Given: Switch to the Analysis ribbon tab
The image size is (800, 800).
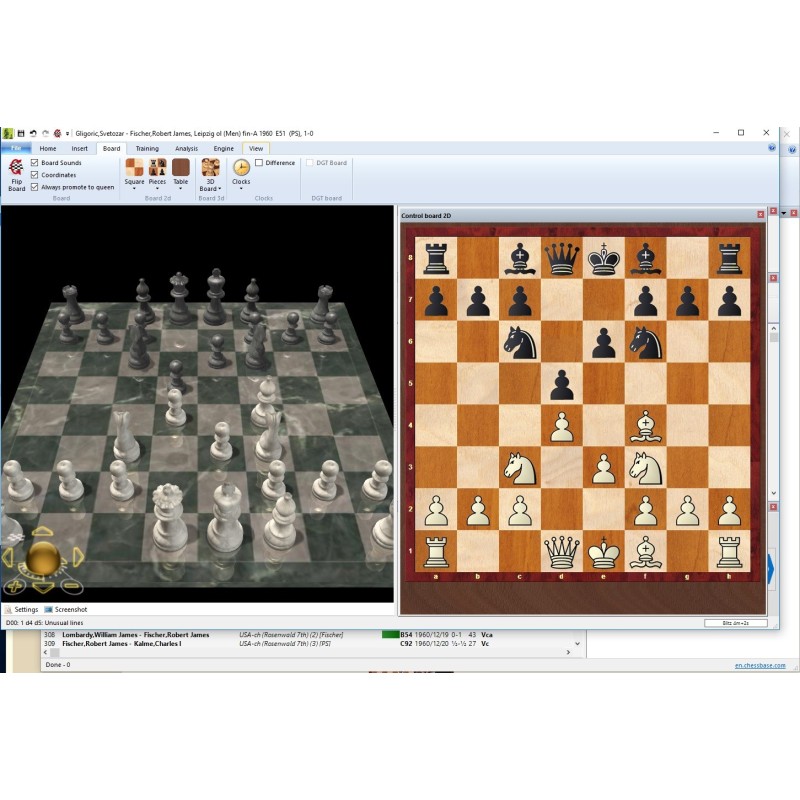Looking at the screenshot, I should point(186,149).
